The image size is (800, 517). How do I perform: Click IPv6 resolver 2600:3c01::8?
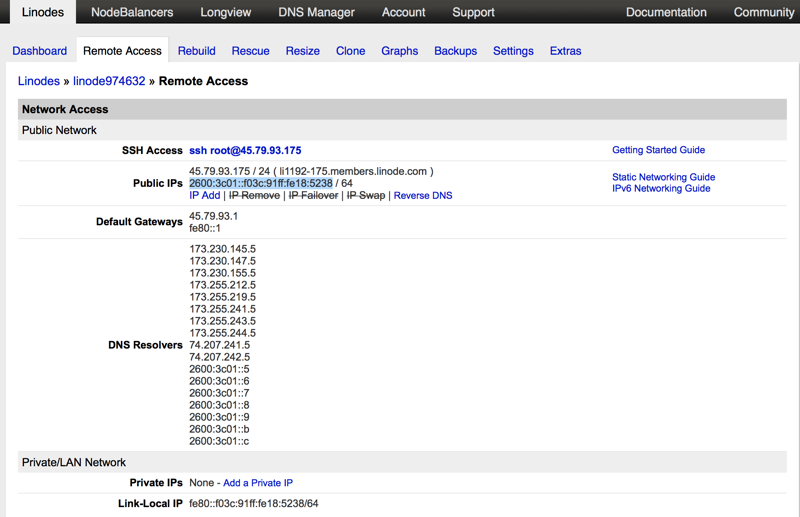pos(219,405)
